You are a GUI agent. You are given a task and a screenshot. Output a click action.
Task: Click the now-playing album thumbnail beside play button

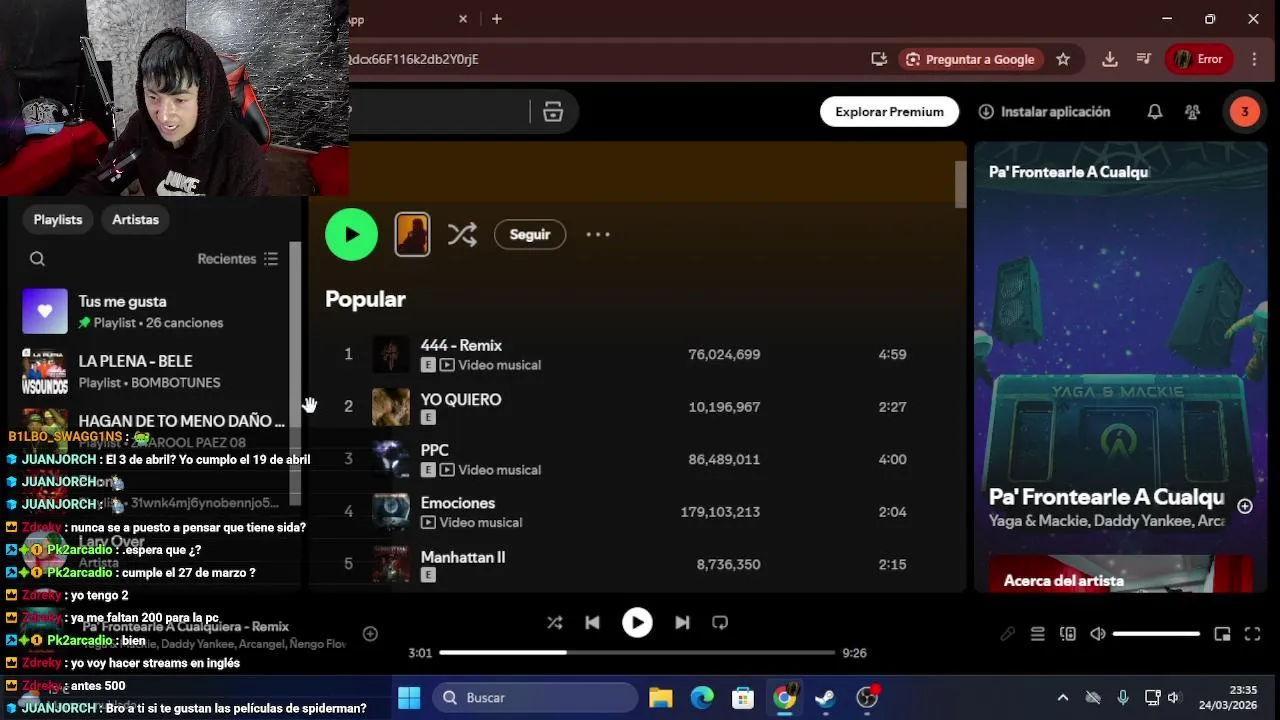(412, 235)
